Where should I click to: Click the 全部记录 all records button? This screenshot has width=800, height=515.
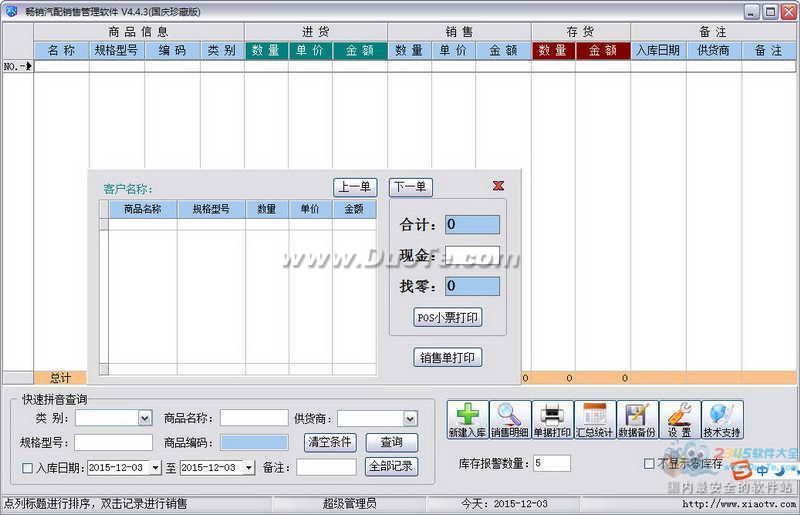point(391,466)
